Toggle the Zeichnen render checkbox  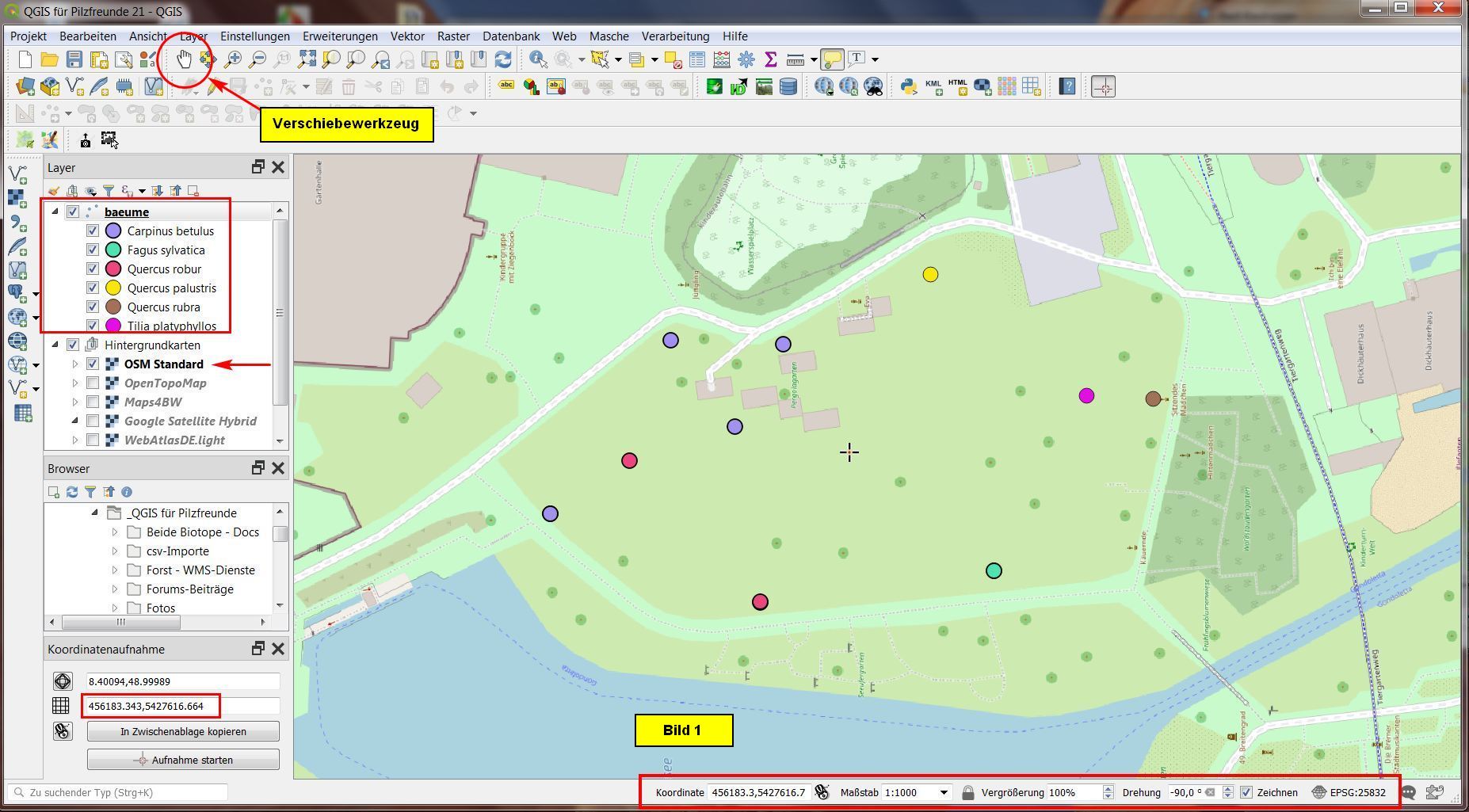(x=1246, y=792)
